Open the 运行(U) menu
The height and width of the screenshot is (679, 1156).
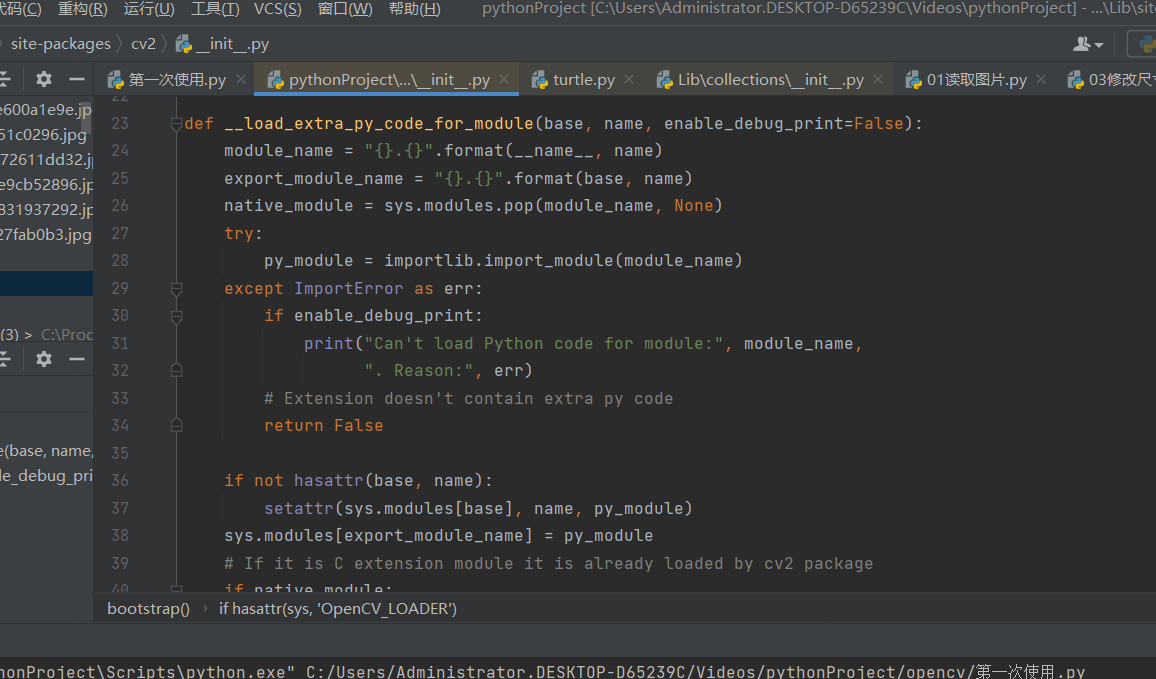coord(149,9)
